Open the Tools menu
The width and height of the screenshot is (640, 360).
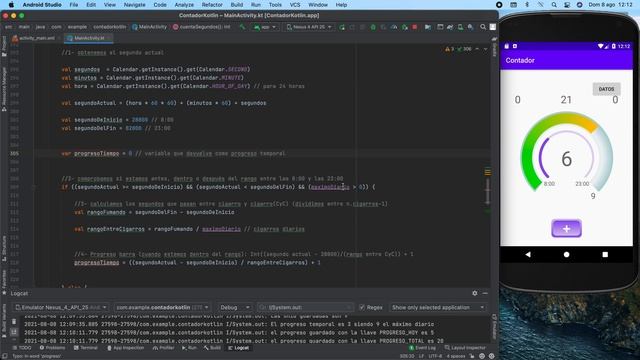tap(275, 5)
